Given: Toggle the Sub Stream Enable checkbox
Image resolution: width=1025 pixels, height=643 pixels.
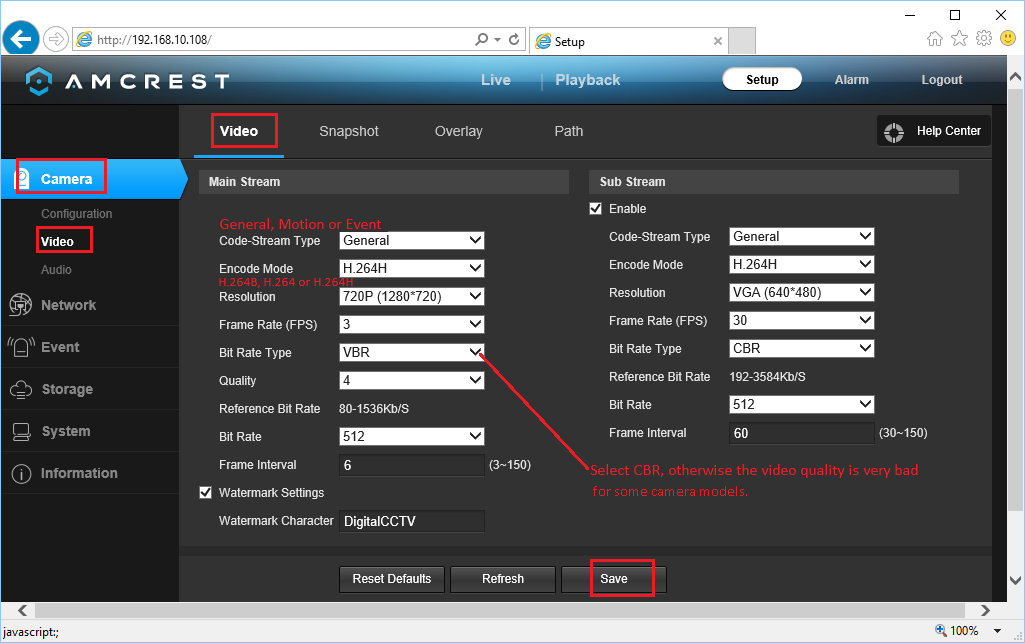Looking at the screenshot, I should point(596,209).
